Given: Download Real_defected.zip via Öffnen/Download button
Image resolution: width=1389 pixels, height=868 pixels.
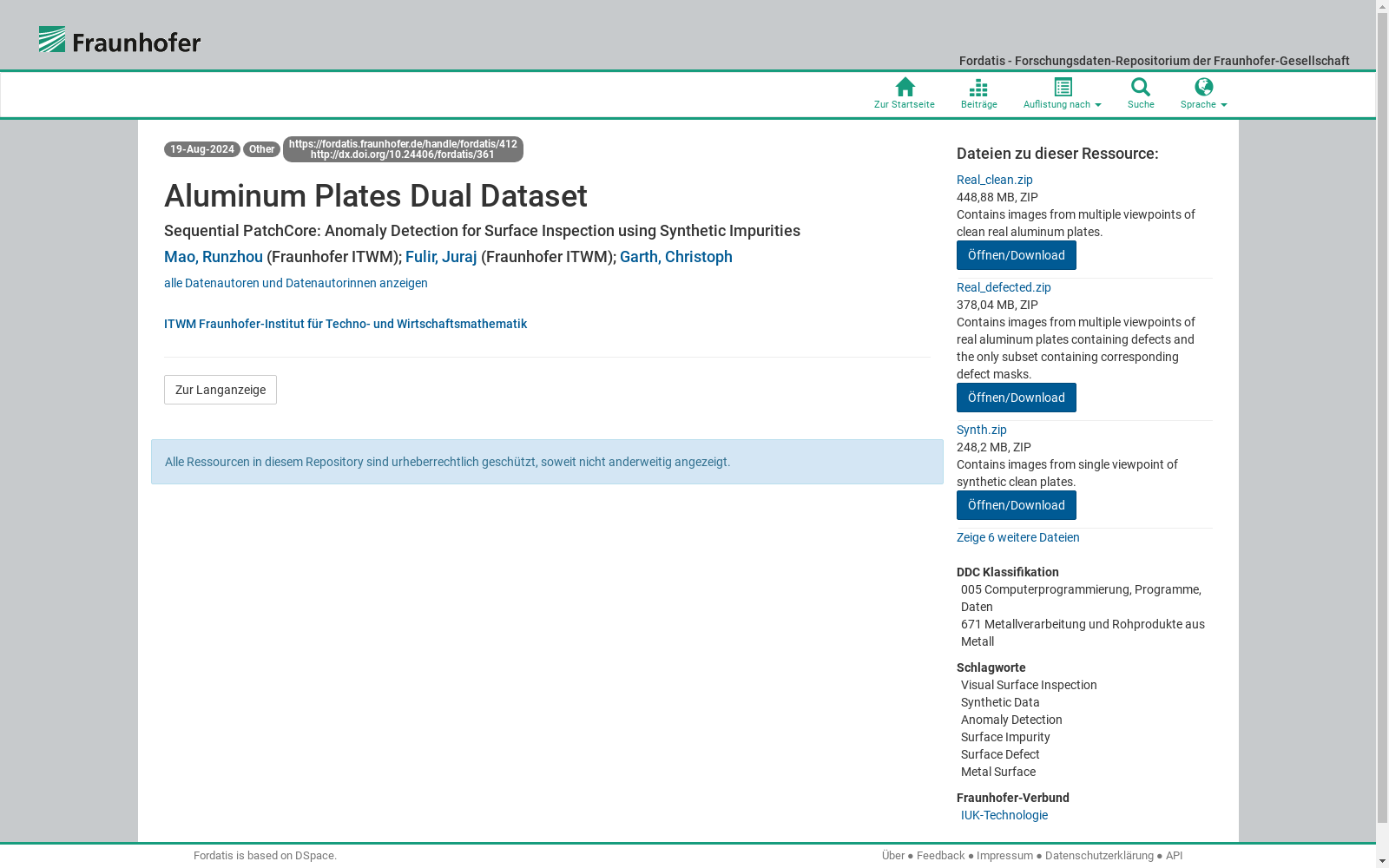Looking at the screenshot, I should pyautogui.click(x=1017, y=398).
